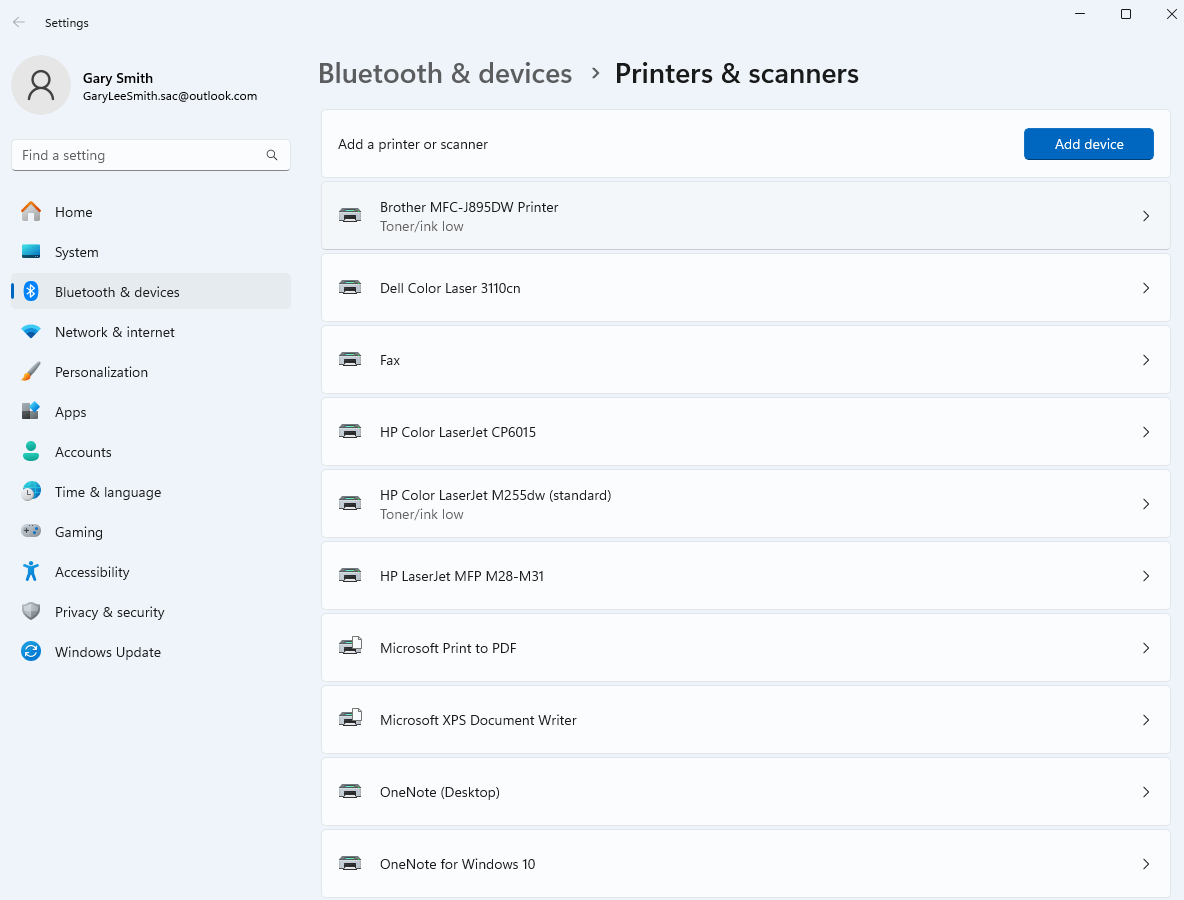Screen dimensions: 1184x900
Task: Open Windows Update
Action: click(x=108, y=652)
